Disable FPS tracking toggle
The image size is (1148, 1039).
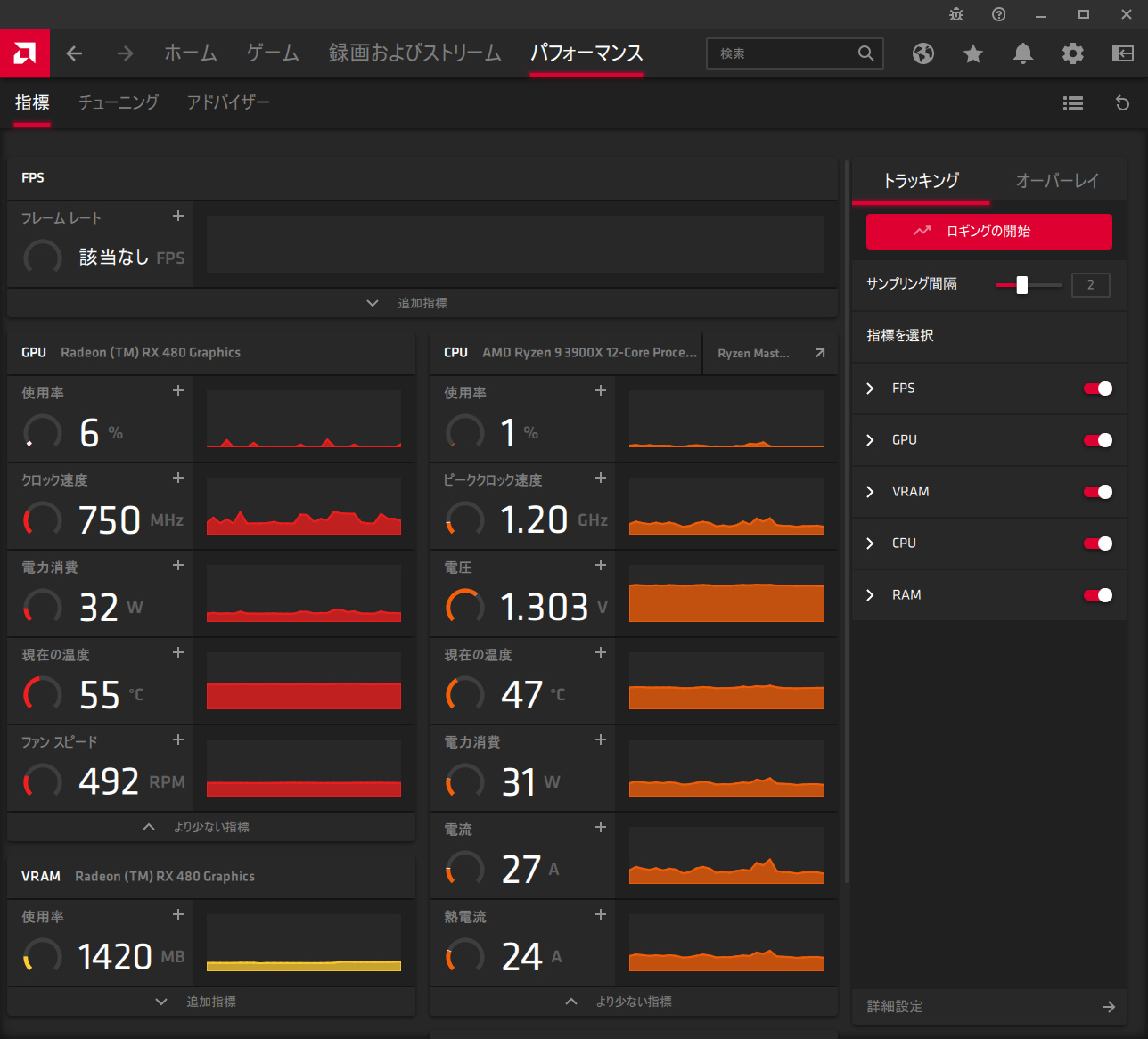pyautogui.click(x=1098, y=389)
